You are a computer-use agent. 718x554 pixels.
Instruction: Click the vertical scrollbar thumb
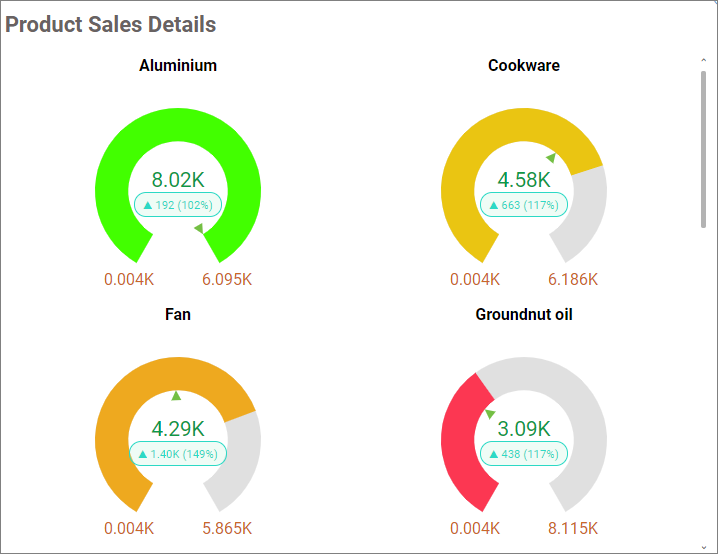tap(703, 149)
